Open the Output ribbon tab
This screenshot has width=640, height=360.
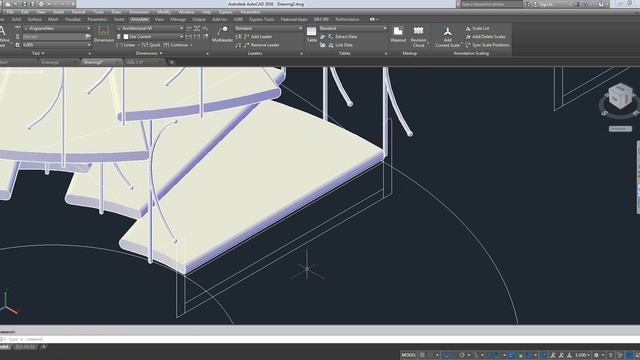coord(199,19)
